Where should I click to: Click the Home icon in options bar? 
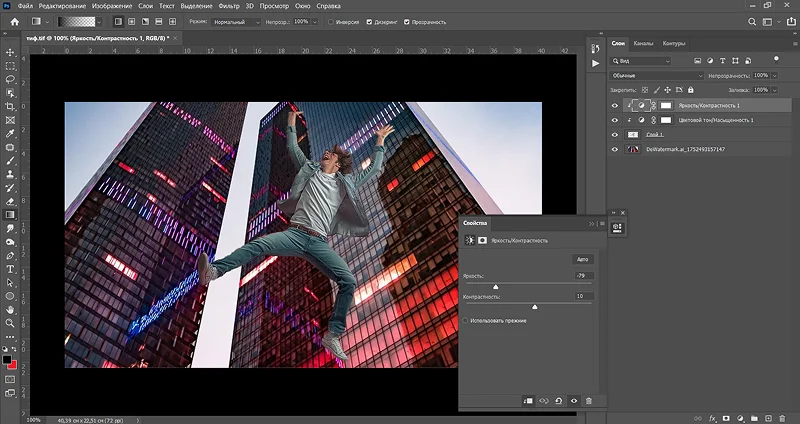(15, 22)
